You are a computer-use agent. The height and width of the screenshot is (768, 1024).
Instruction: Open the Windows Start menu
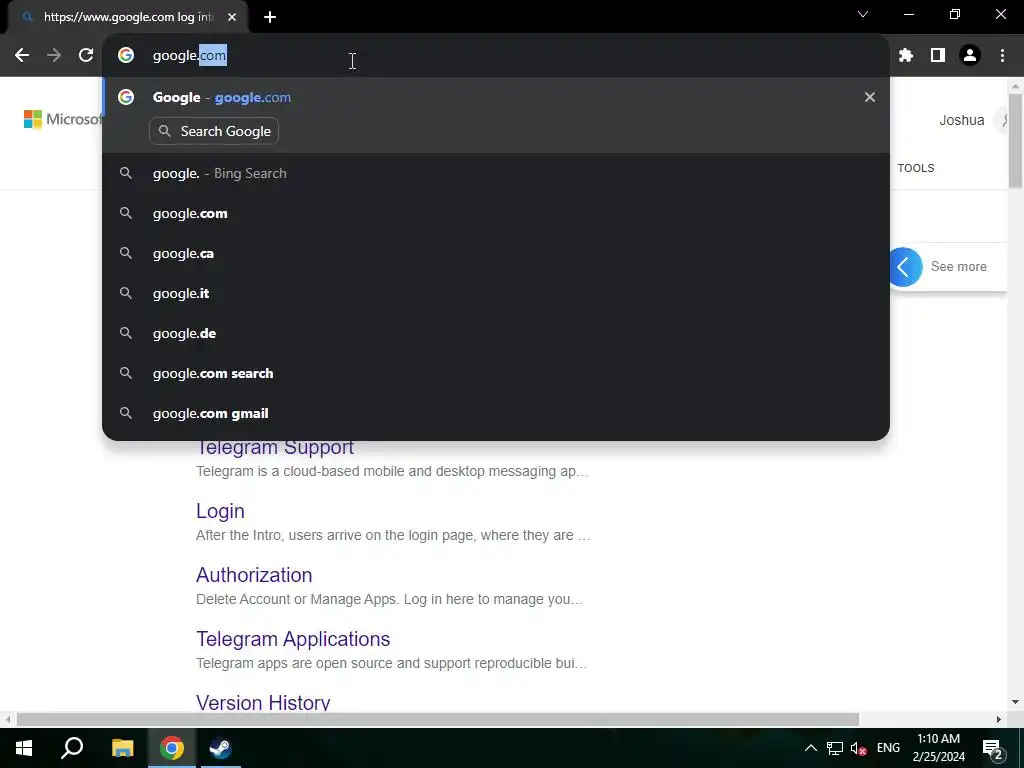(24, 748)
